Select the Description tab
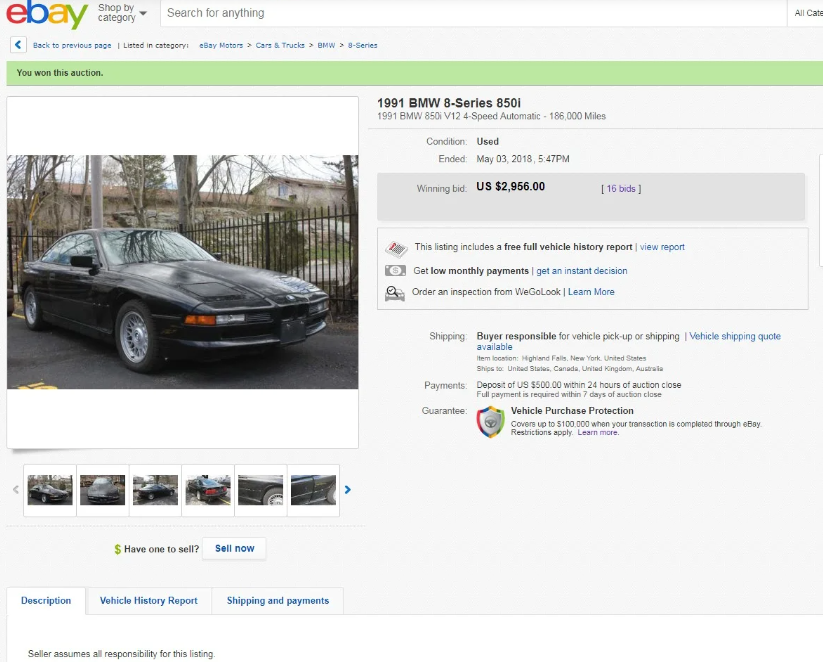Viewport: 823px width, 662px height. point(46,601)
